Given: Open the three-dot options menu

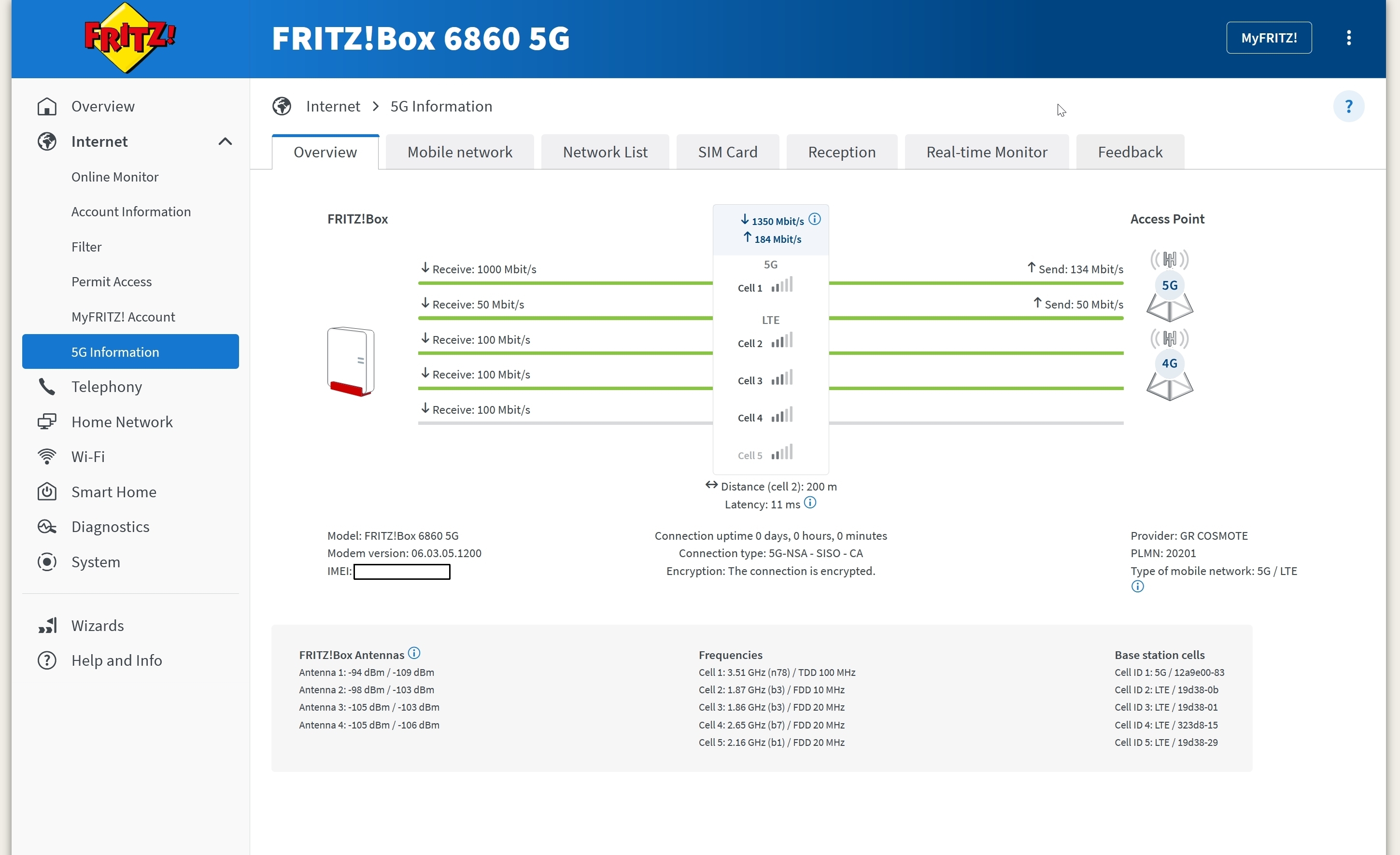Looking at the screenshot, I should point(1349,38).
